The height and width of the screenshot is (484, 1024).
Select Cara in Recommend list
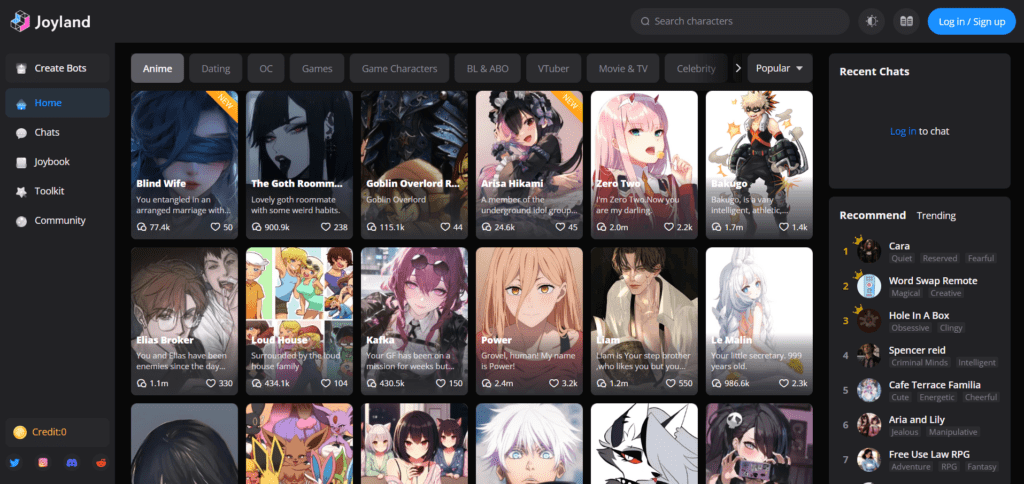click(899, 245)
